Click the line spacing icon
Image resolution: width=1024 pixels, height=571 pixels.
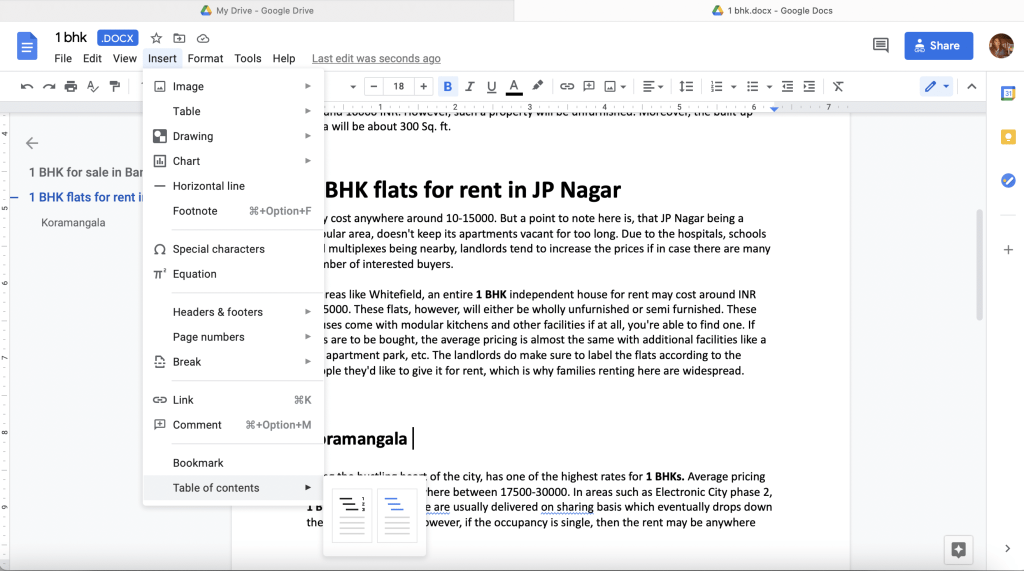point(686,86)
